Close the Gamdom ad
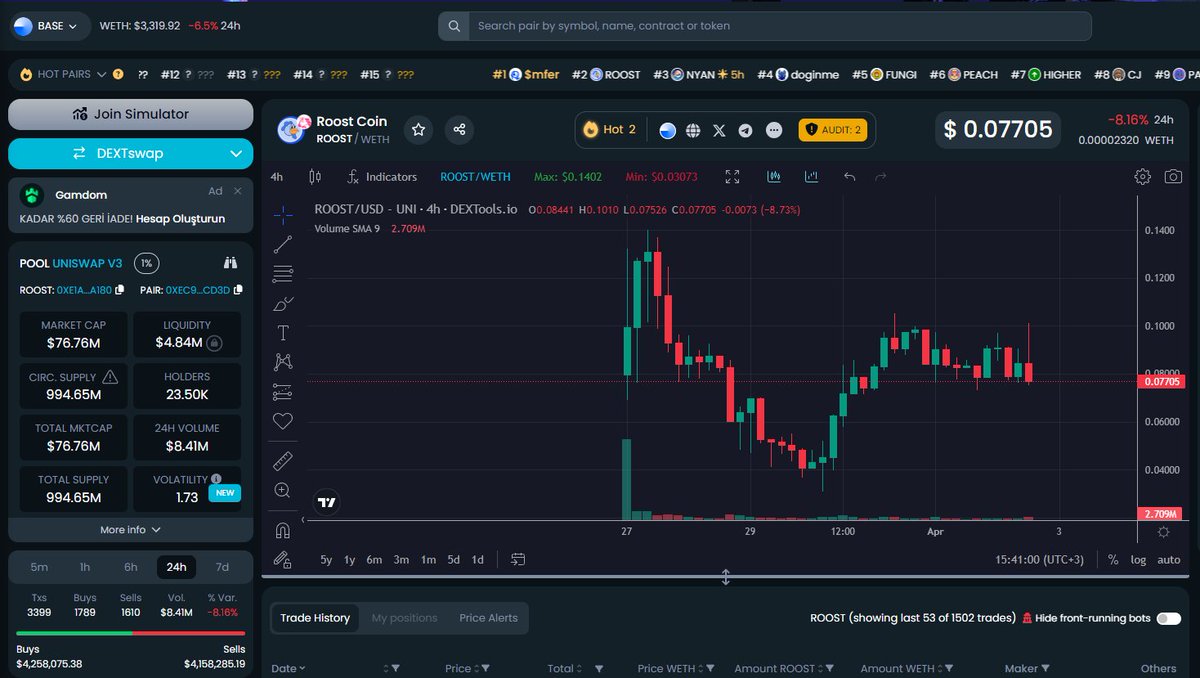 tap(238, 191)
